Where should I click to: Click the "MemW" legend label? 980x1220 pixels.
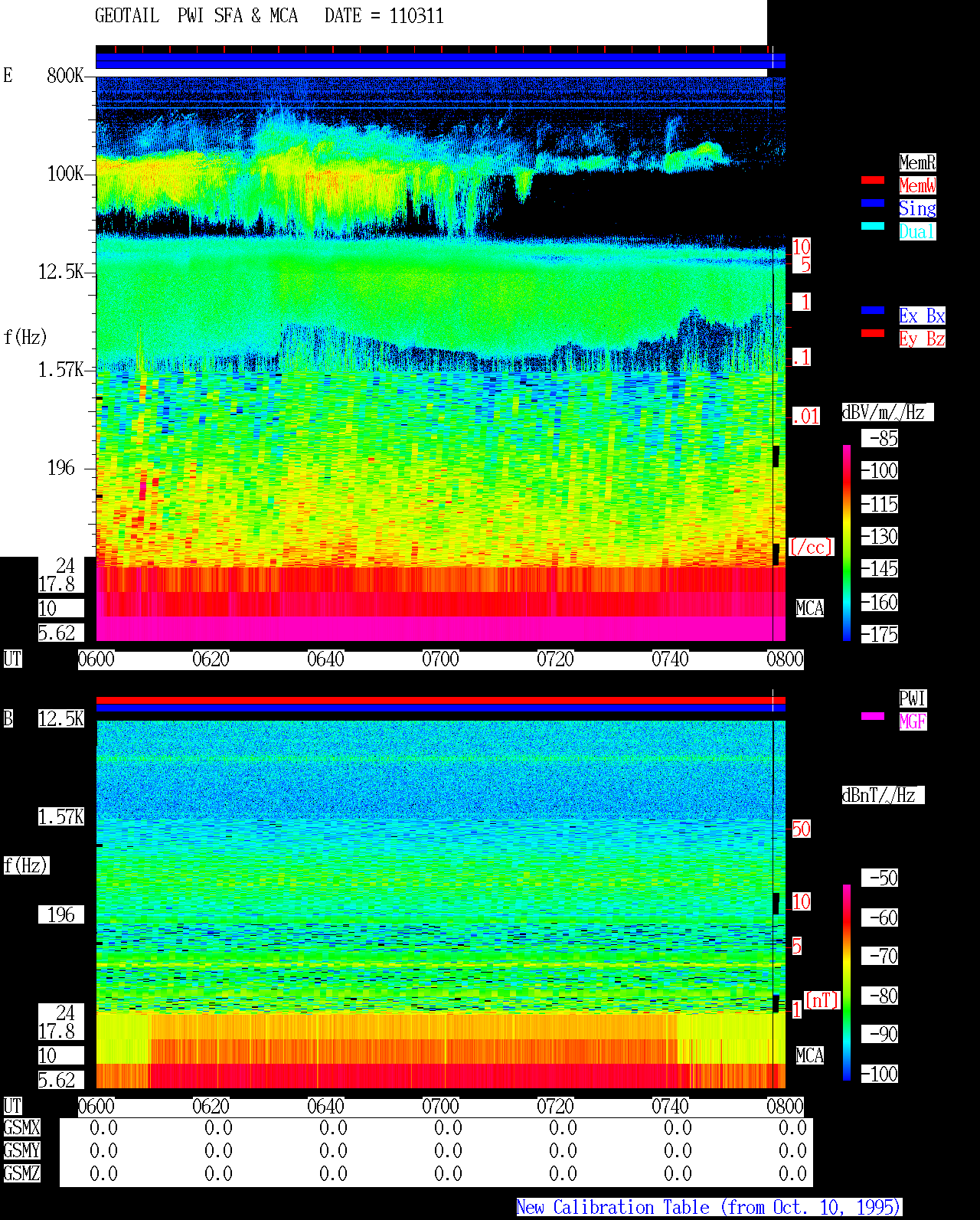[917, 185]
